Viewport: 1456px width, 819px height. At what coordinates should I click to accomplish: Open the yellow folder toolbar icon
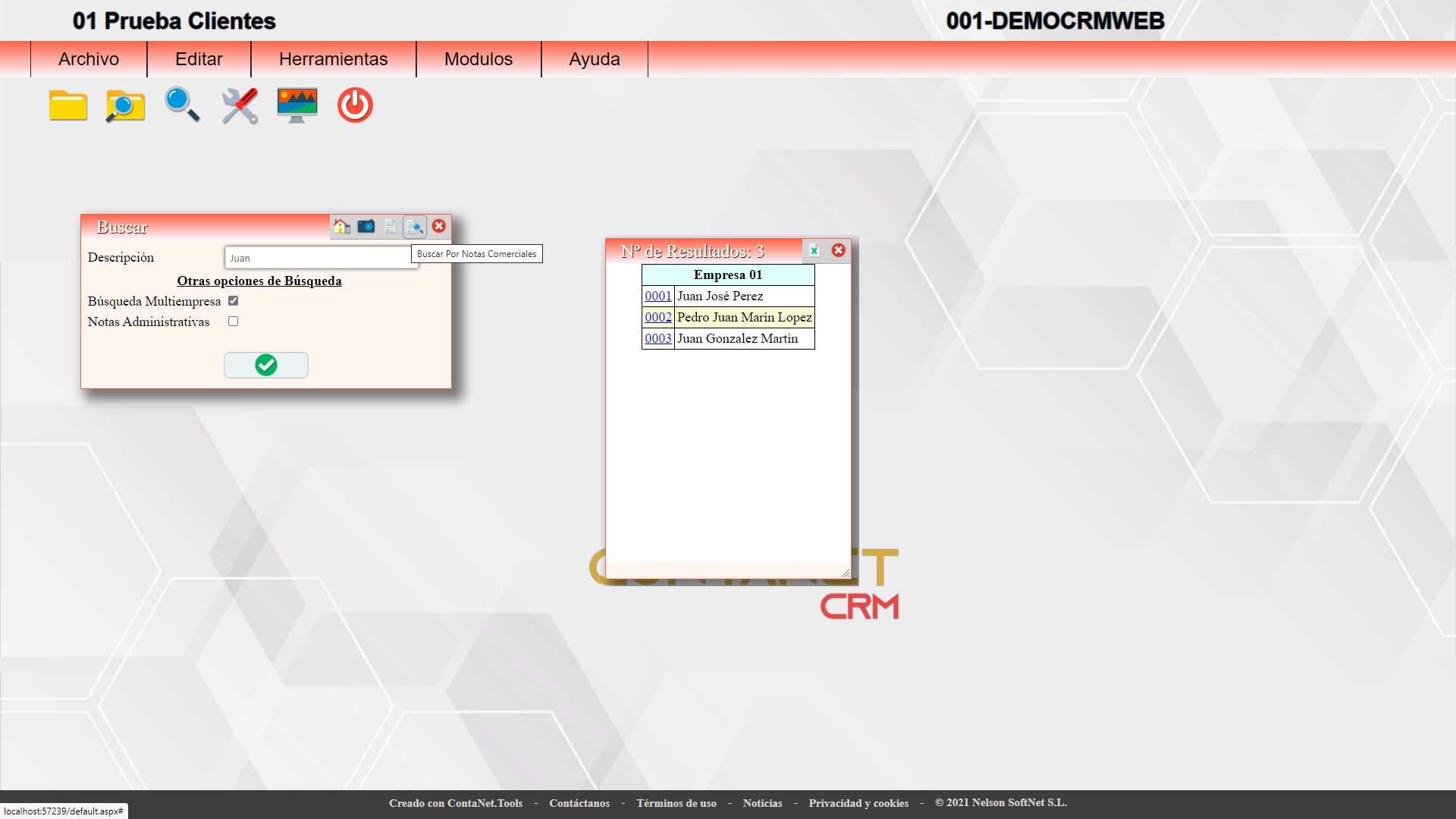pyautogui.click(x=68, y=105)
